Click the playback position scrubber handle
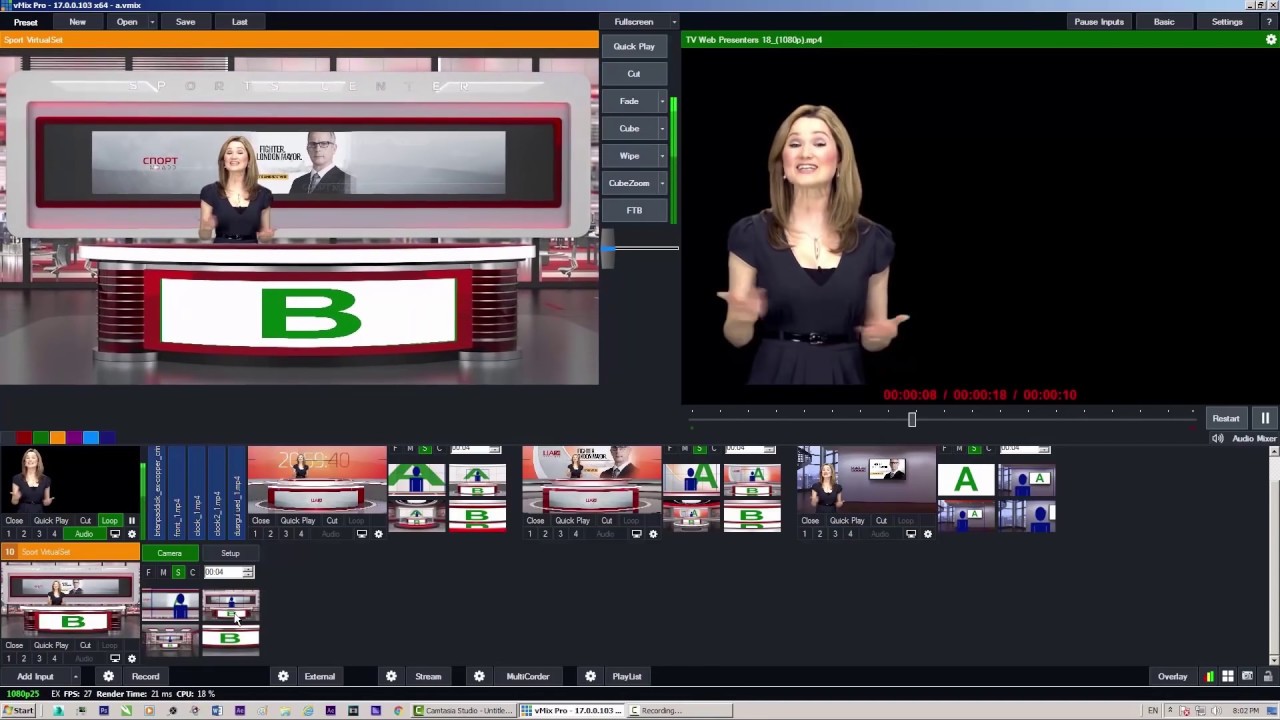 coord(911,419)
